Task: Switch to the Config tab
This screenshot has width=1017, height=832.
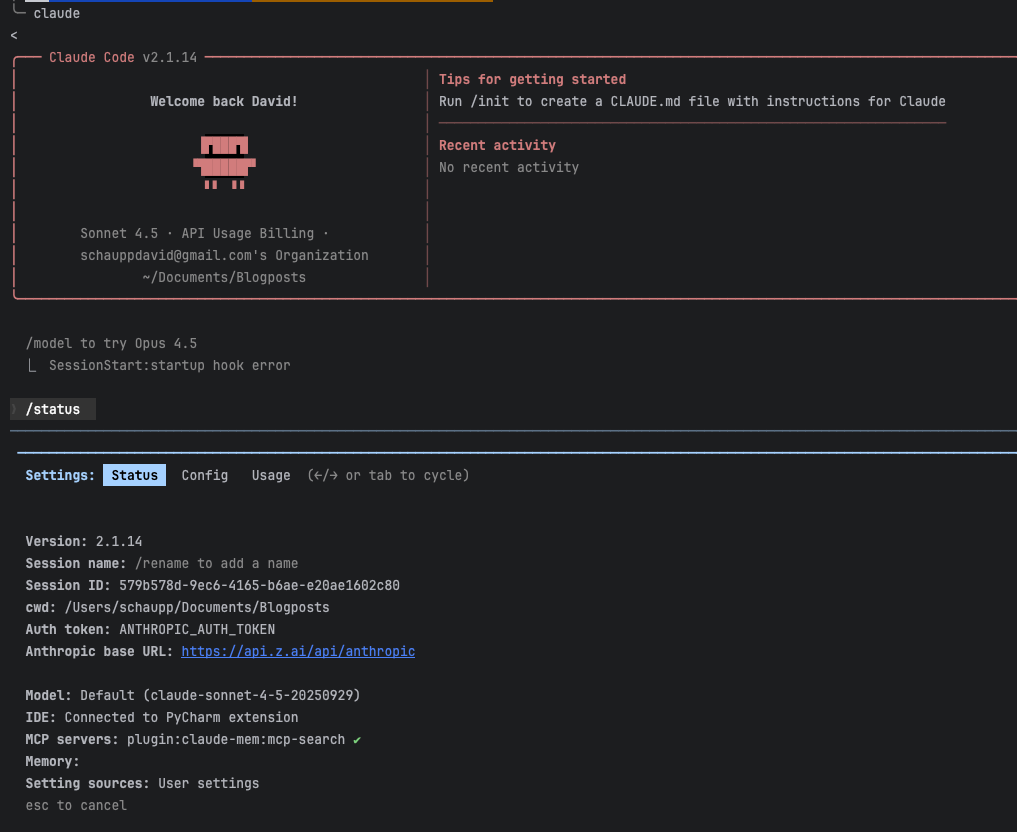Action: (205, 475)
